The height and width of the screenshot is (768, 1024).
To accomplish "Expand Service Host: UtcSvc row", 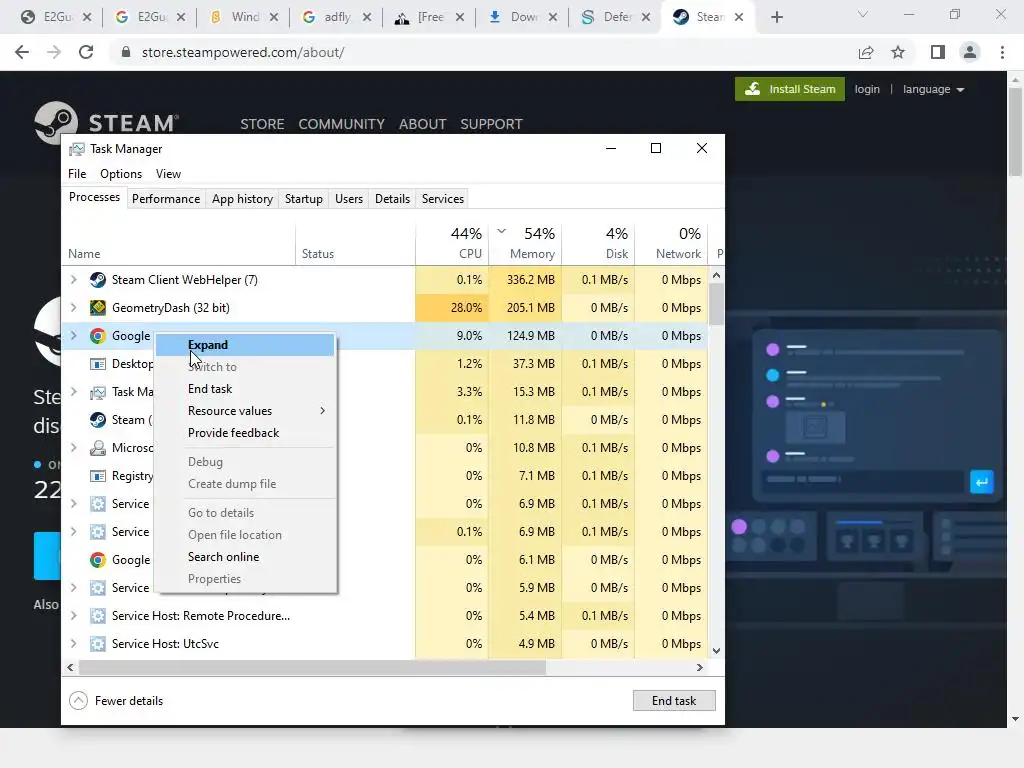I will click(x=74, y=644).
